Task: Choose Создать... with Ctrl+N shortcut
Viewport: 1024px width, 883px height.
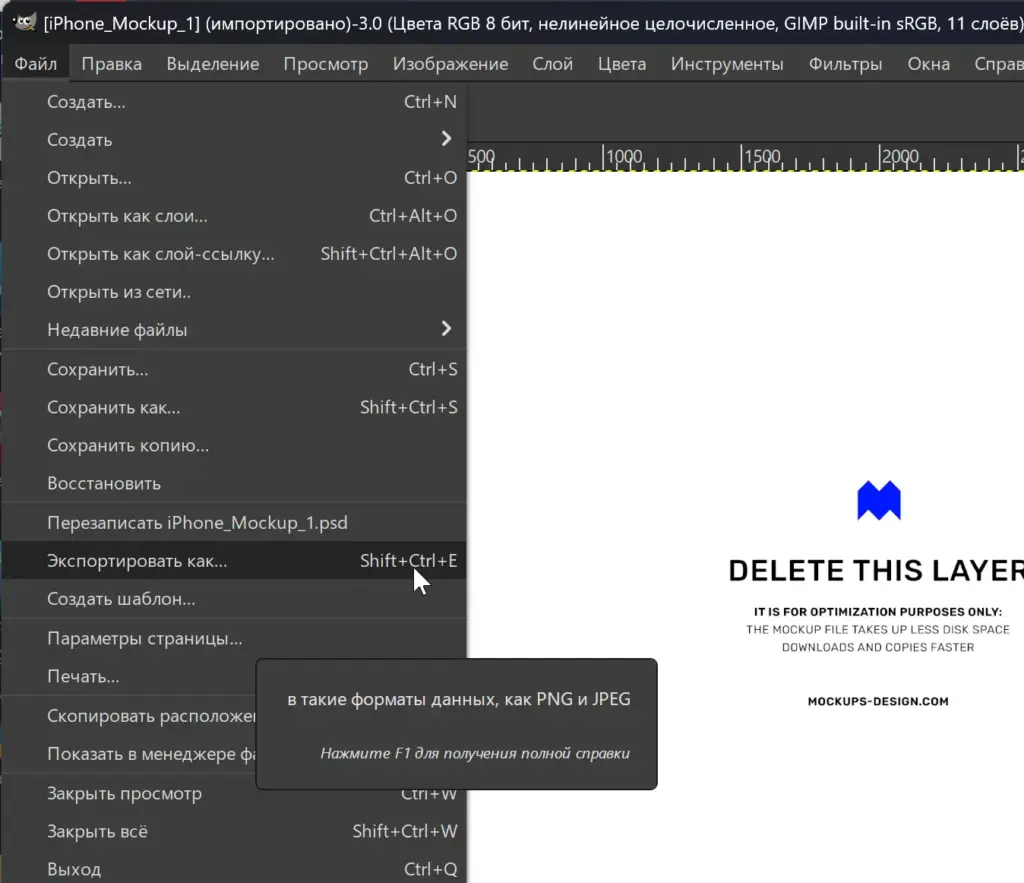Action: 234,102
